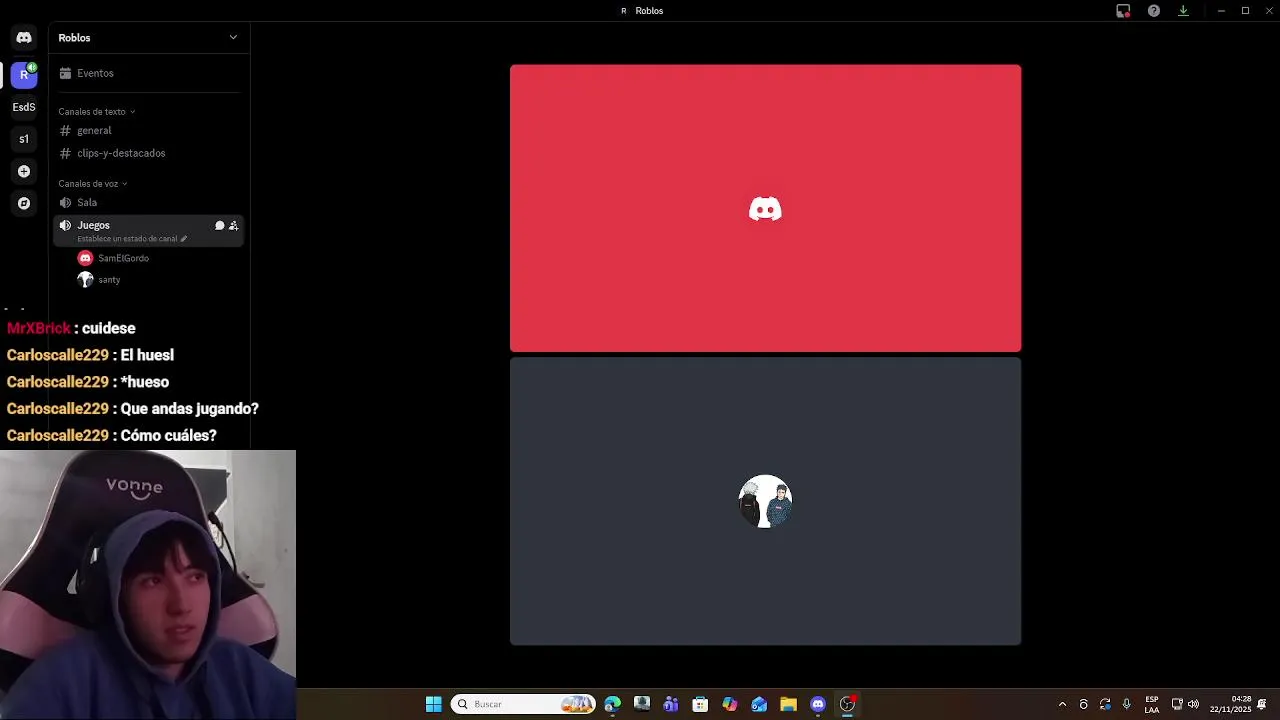Click Establece un estado de canal
The height and width of the screenshot is (720, 1280).
[x=132, y=239]
